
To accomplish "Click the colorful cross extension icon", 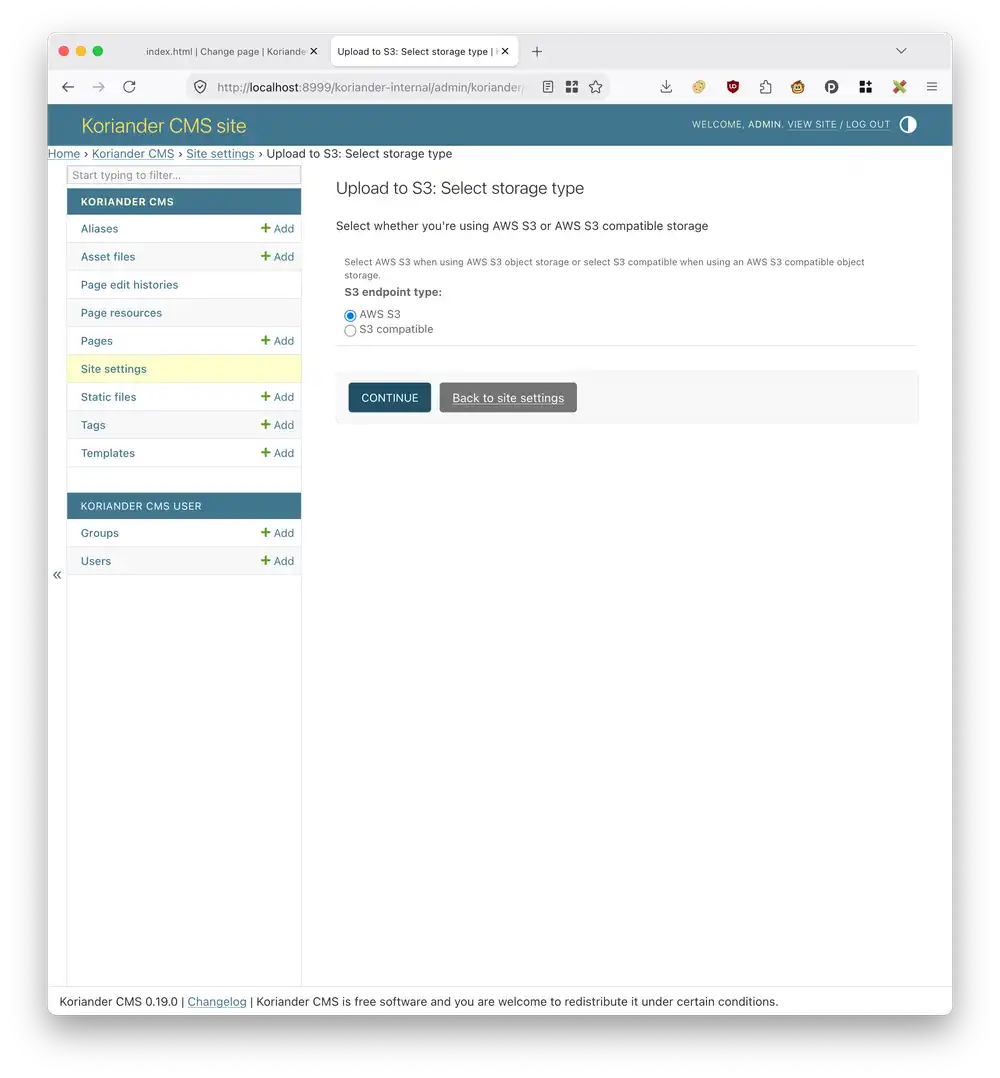I will [899, 87].
